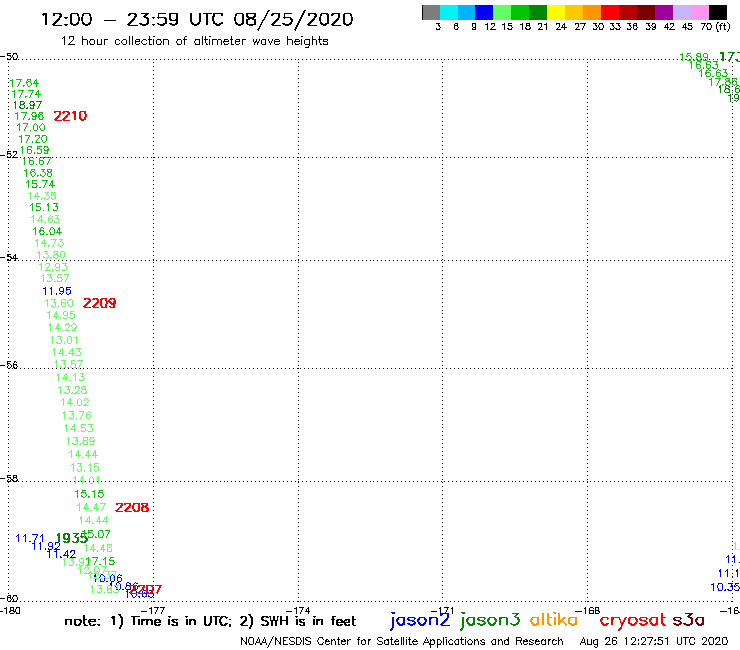Click the wave height value 15.15

(89, 494)
